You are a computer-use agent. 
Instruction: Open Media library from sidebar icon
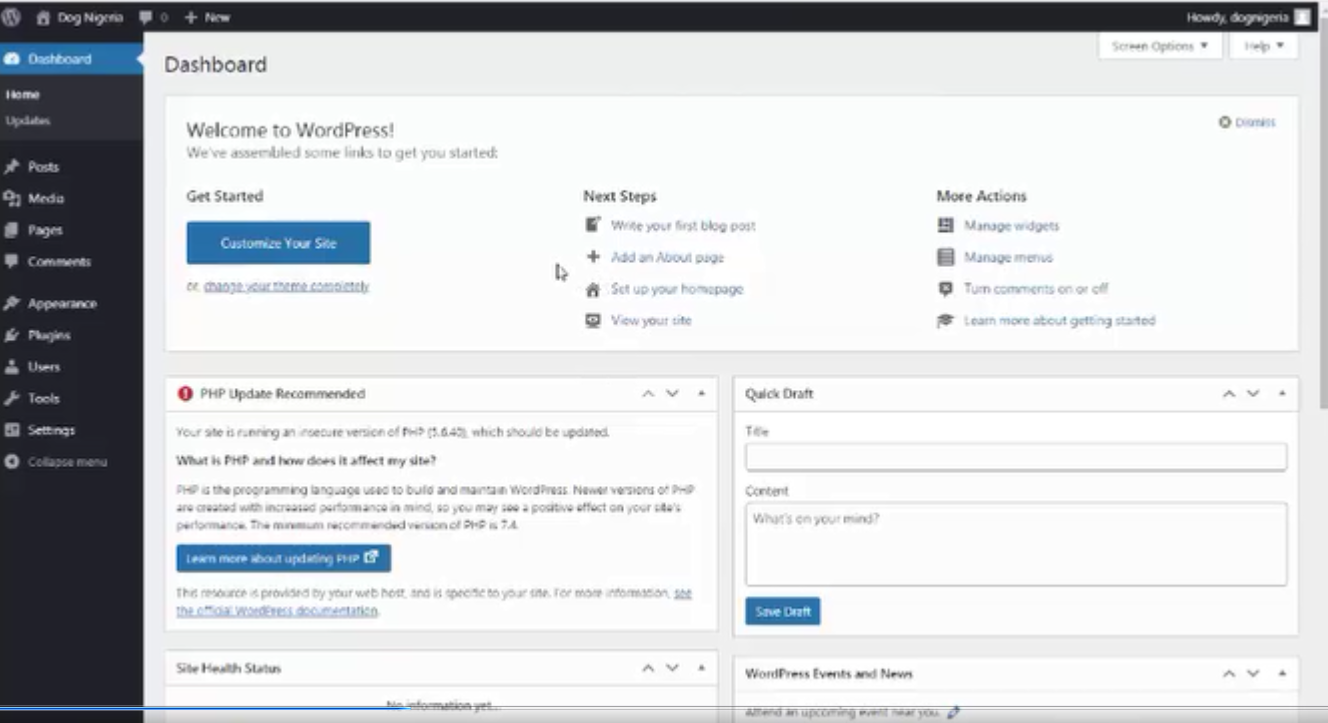click(x=12, y=199)
